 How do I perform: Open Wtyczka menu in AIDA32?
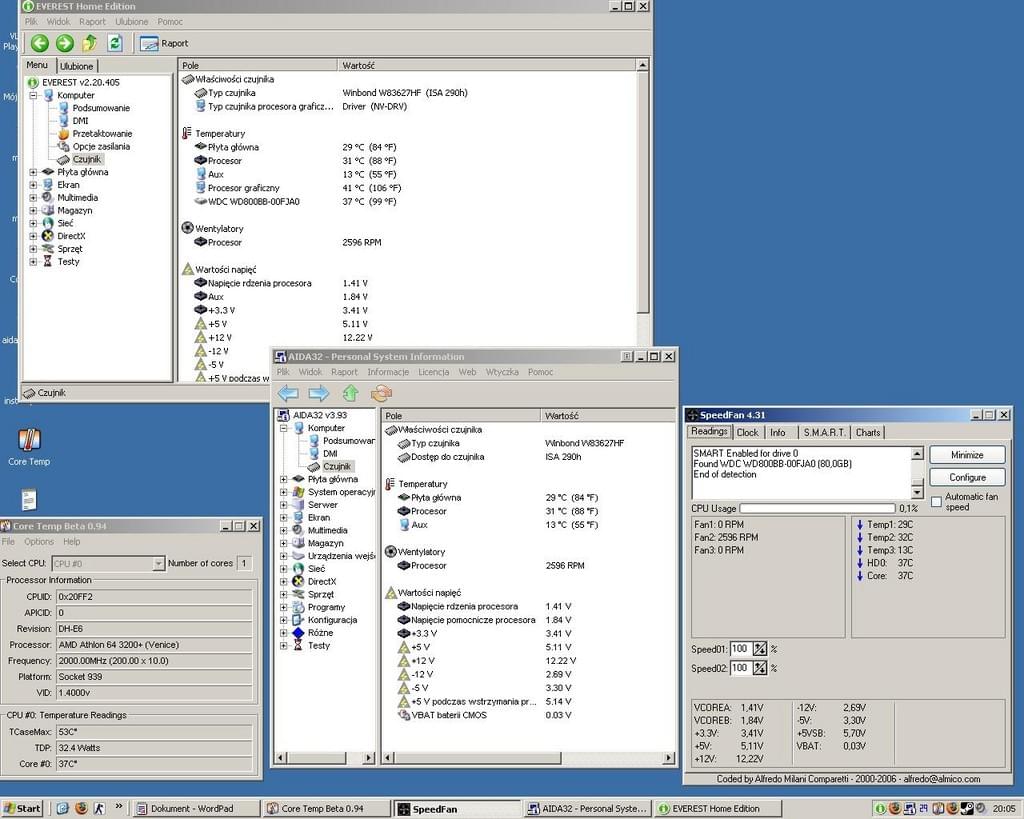pyautogui.click(x=502, y=372)
